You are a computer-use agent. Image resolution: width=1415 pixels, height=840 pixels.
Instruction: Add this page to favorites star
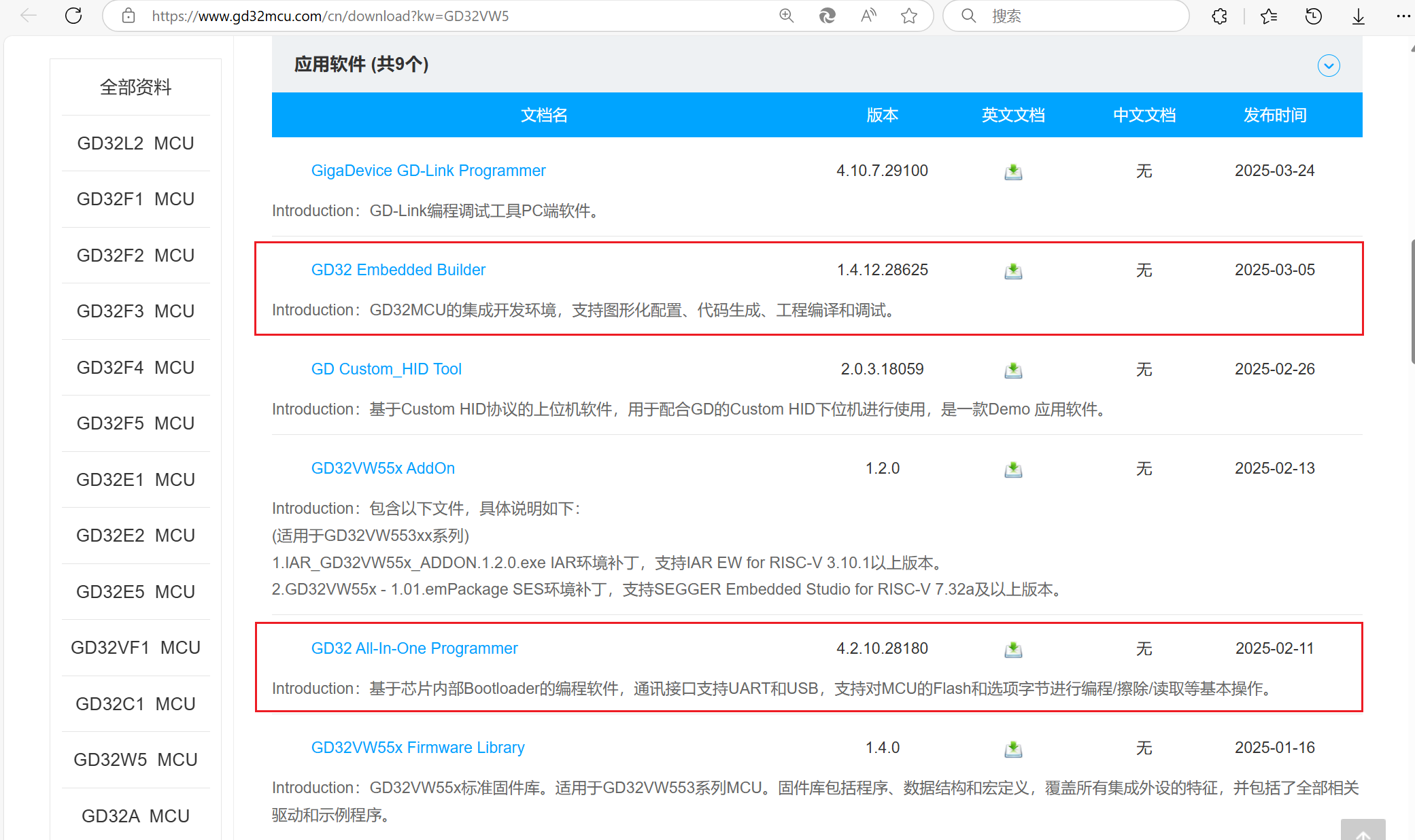tap(909, 16)
